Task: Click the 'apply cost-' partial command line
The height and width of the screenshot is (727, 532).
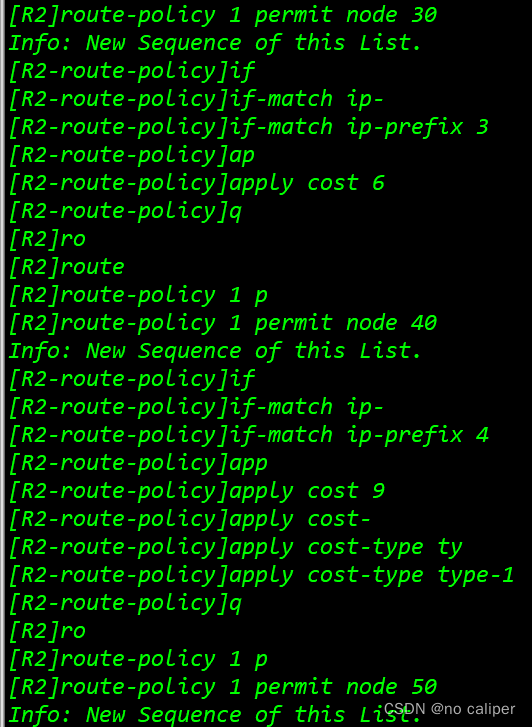Action: tap(190, 520)
